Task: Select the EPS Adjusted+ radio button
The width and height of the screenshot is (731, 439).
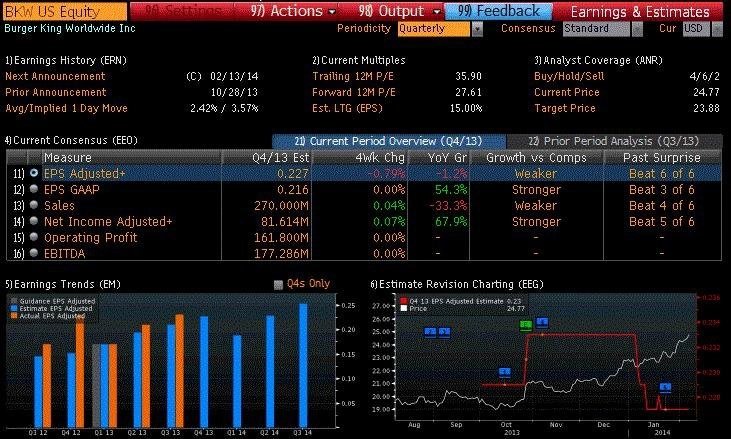Action: 34,173
